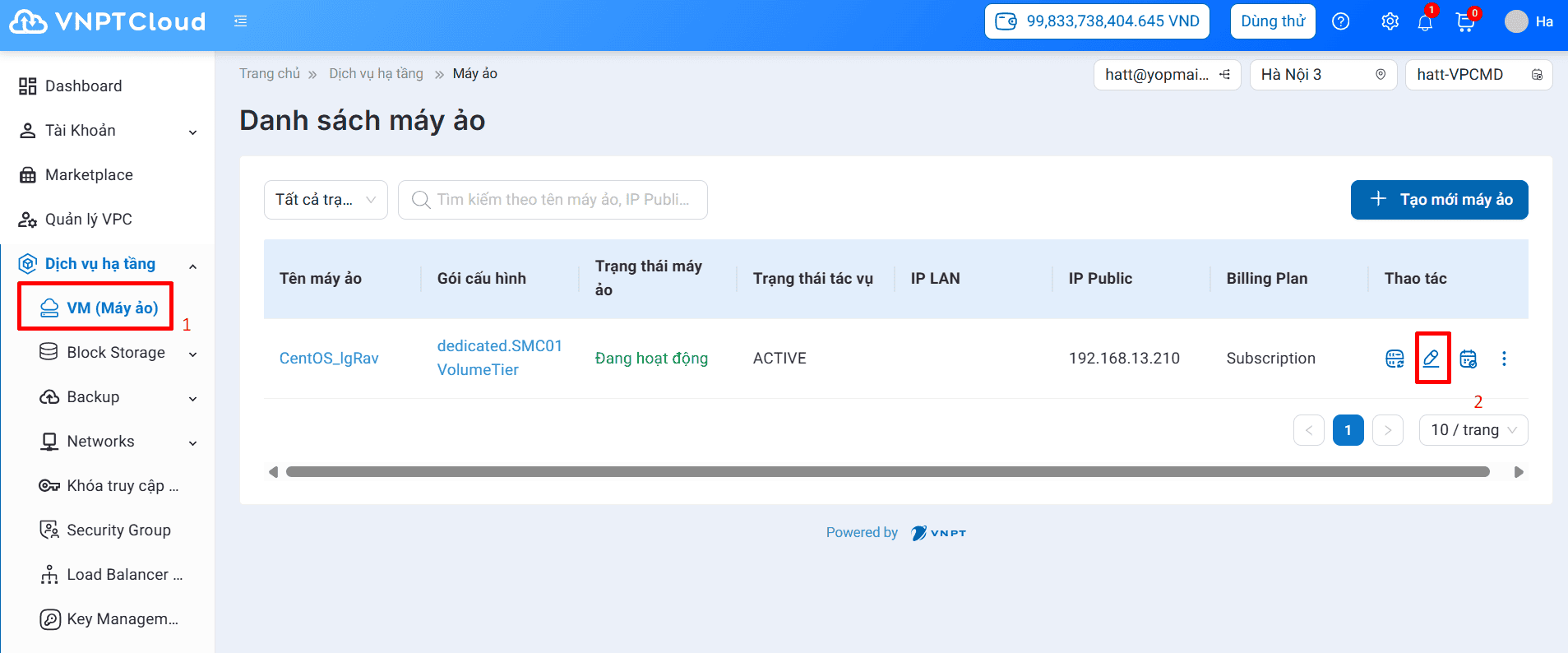
Task: Open the three-dot more actions menu
Action: [1504, 359]
